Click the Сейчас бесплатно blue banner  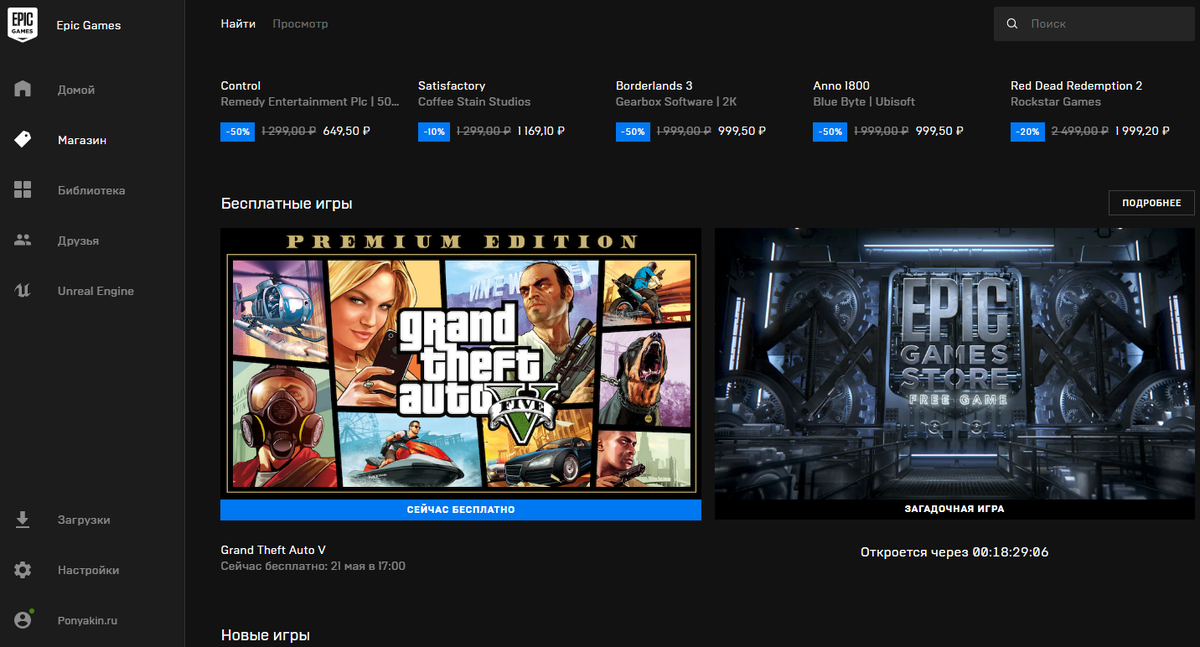pyautogui.click(x=461, y=510)
